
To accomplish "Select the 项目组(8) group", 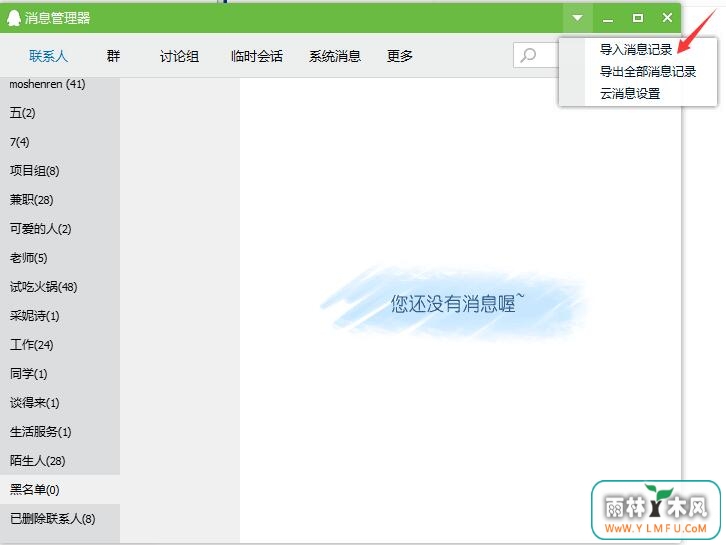I will (x=60, y=171).
